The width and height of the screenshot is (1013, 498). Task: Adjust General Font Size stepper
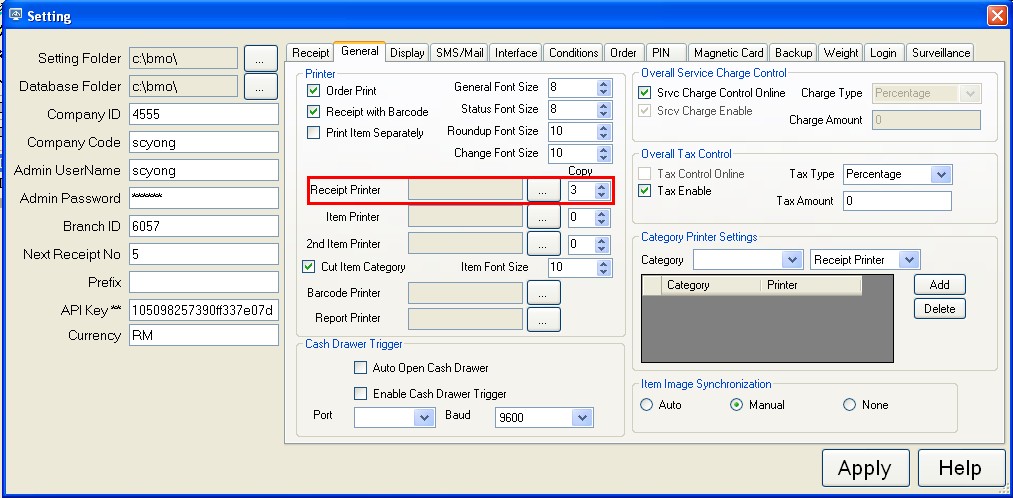603,87
